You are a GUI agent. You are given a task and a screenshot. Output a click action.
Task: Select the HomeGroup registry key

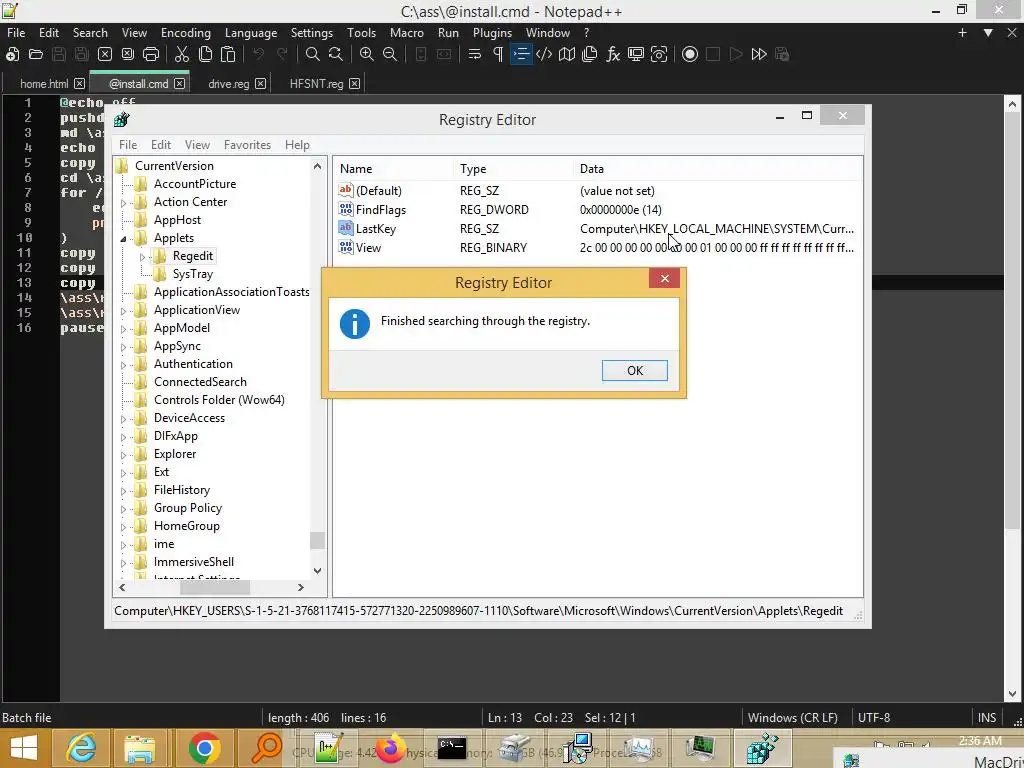(187, 526)
